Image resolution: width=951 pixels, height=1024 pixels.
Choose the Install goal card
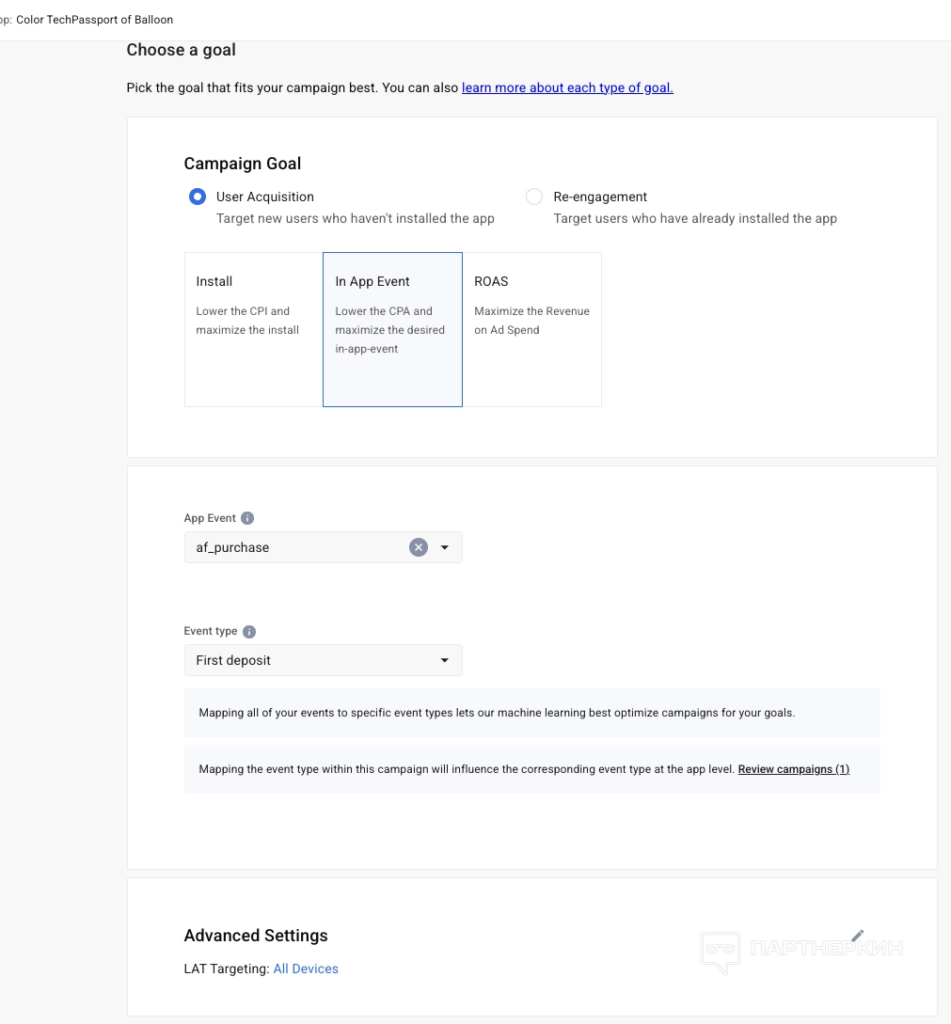click(x=253, y=329)
